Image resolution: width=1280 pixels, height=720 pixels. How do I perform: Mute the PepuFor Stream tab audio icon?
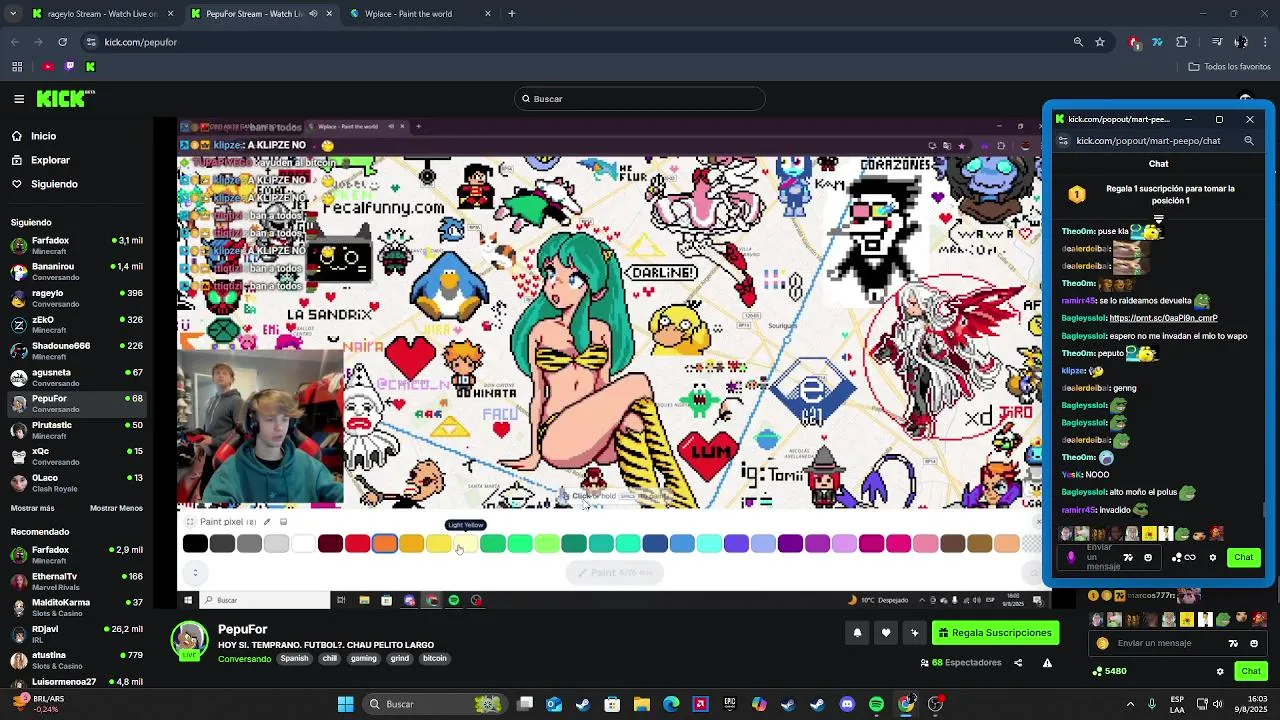point(313,14)
